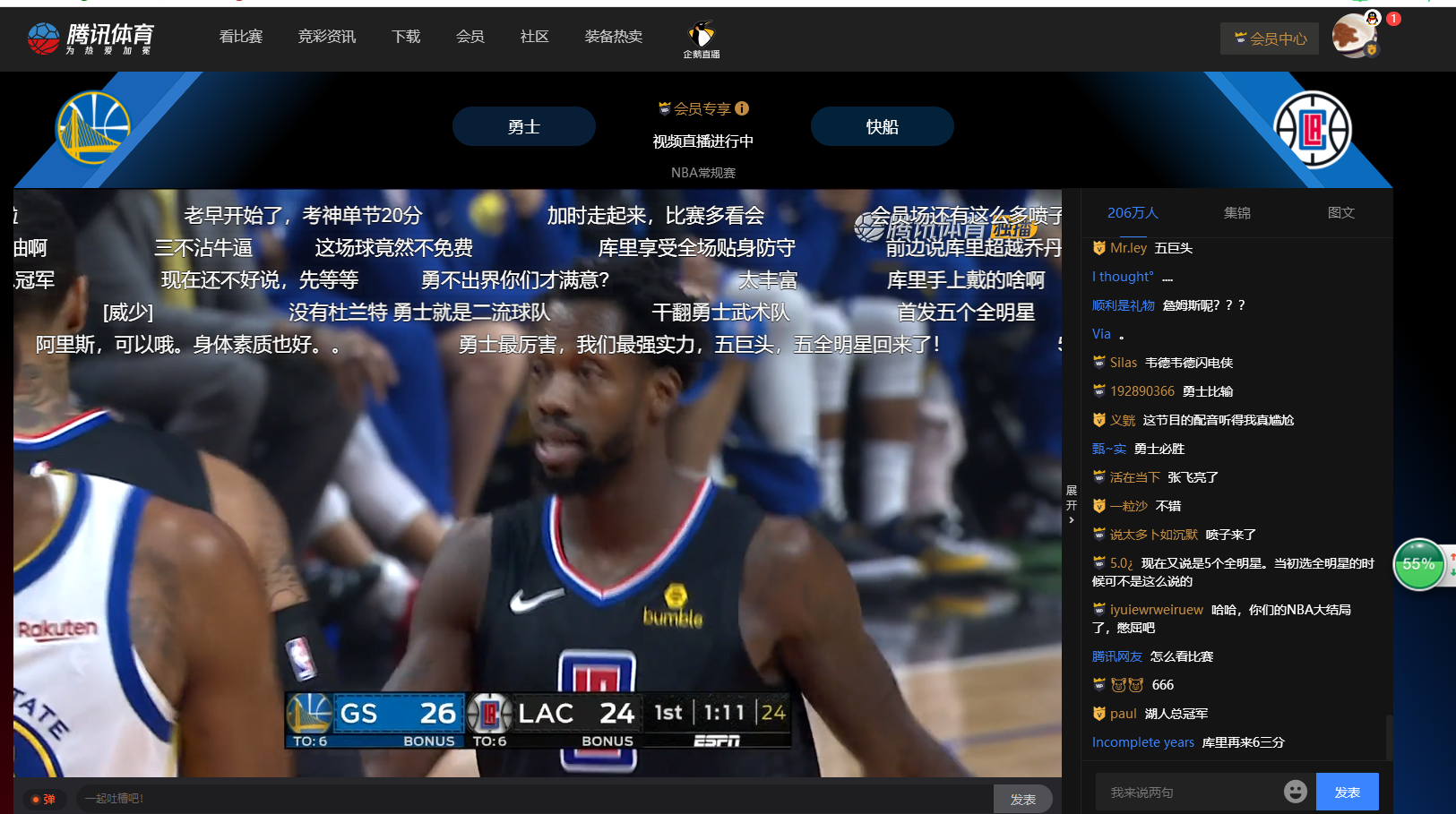
Task: Focus the 一起吐槽吧 danmaku input field
Action: coord(534,799)
